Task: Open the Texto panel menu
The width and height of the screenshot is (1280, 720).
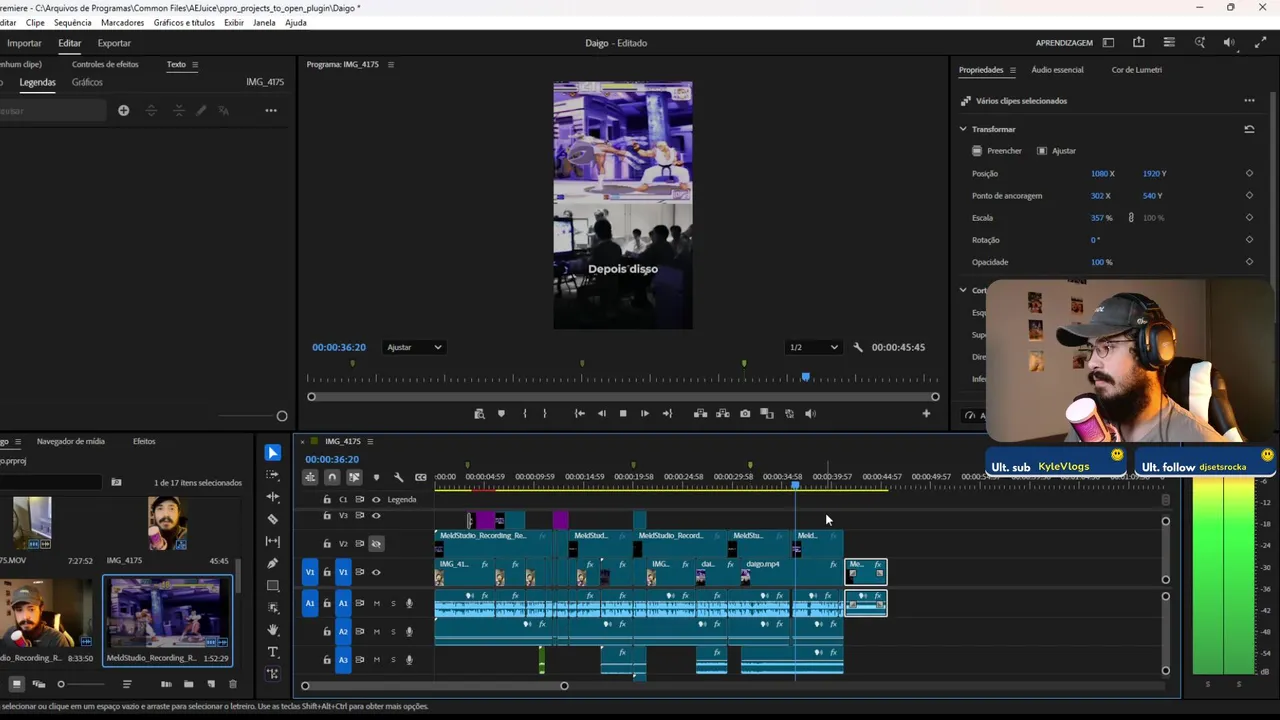Action: (x=195, y=64)
